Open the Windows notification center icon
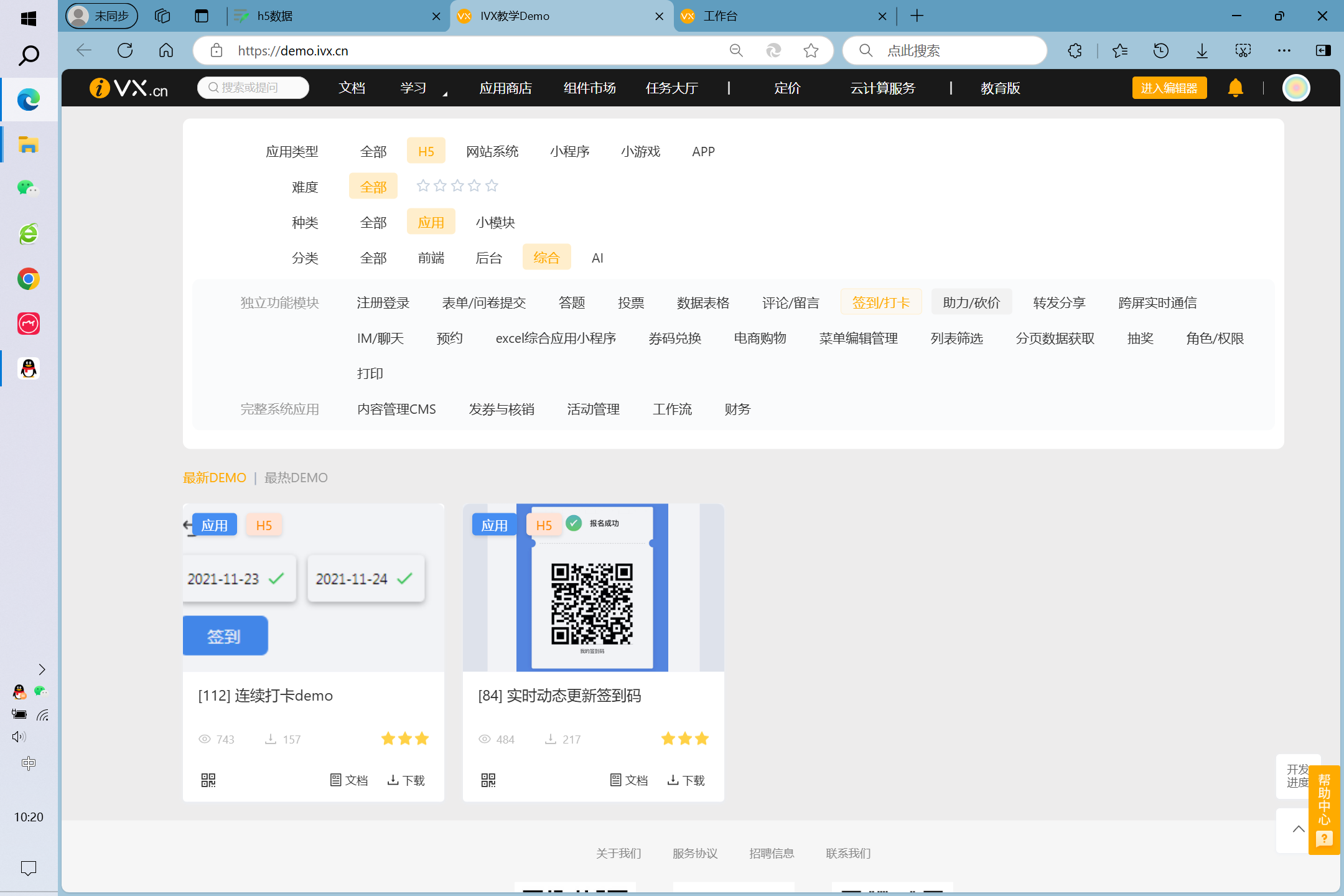The height and width of the screenshot is (896, 1344). [x=29, y=868]
